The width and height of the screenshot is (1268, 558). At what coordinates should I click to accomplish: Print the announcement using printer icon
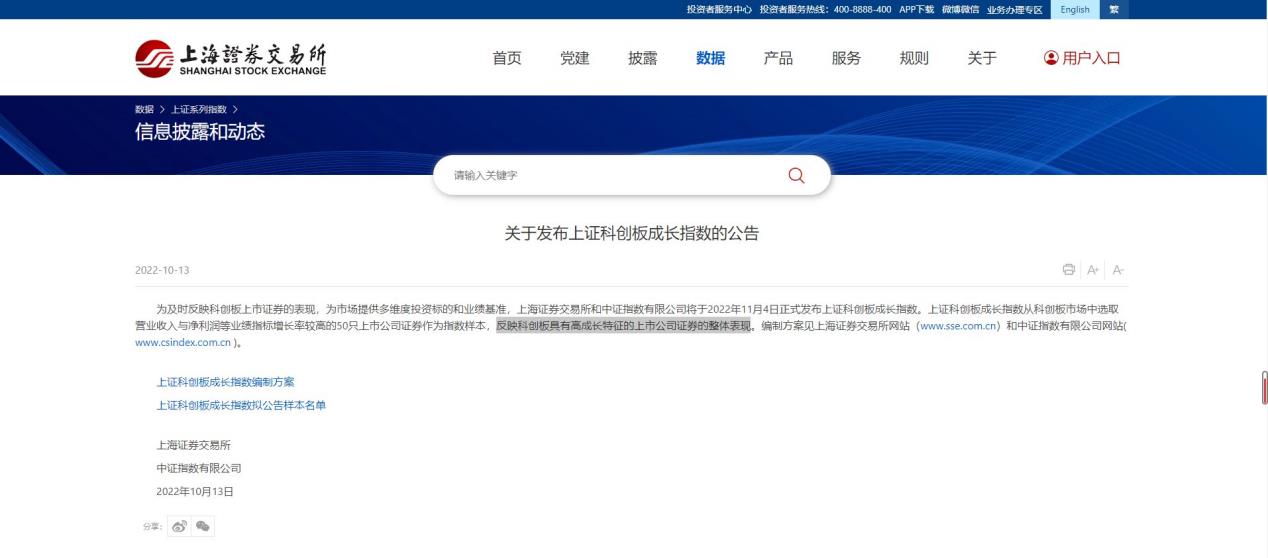coord(1069,270)
